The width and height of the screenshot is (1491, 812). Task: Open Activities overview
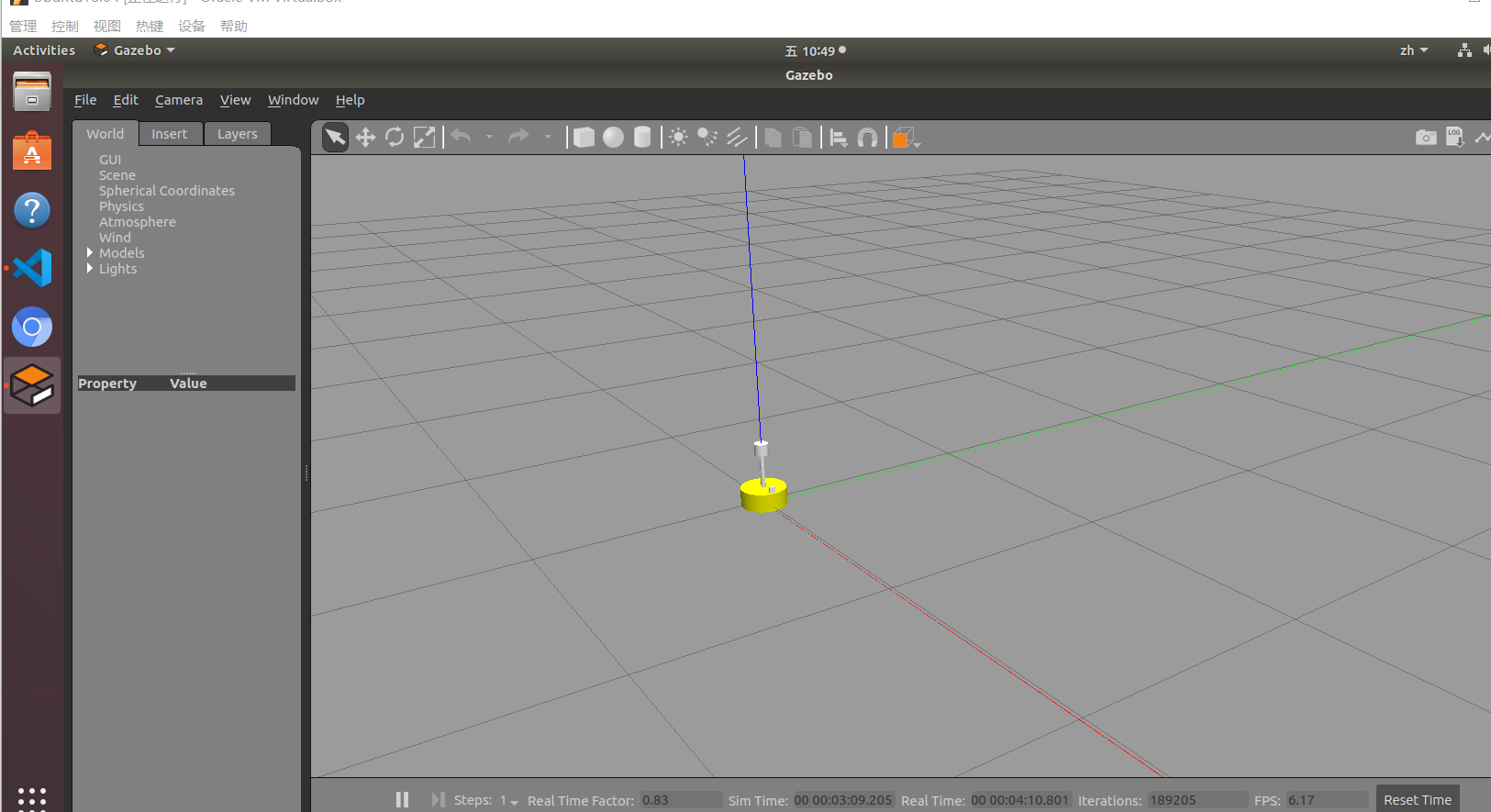tap(44, 50)
